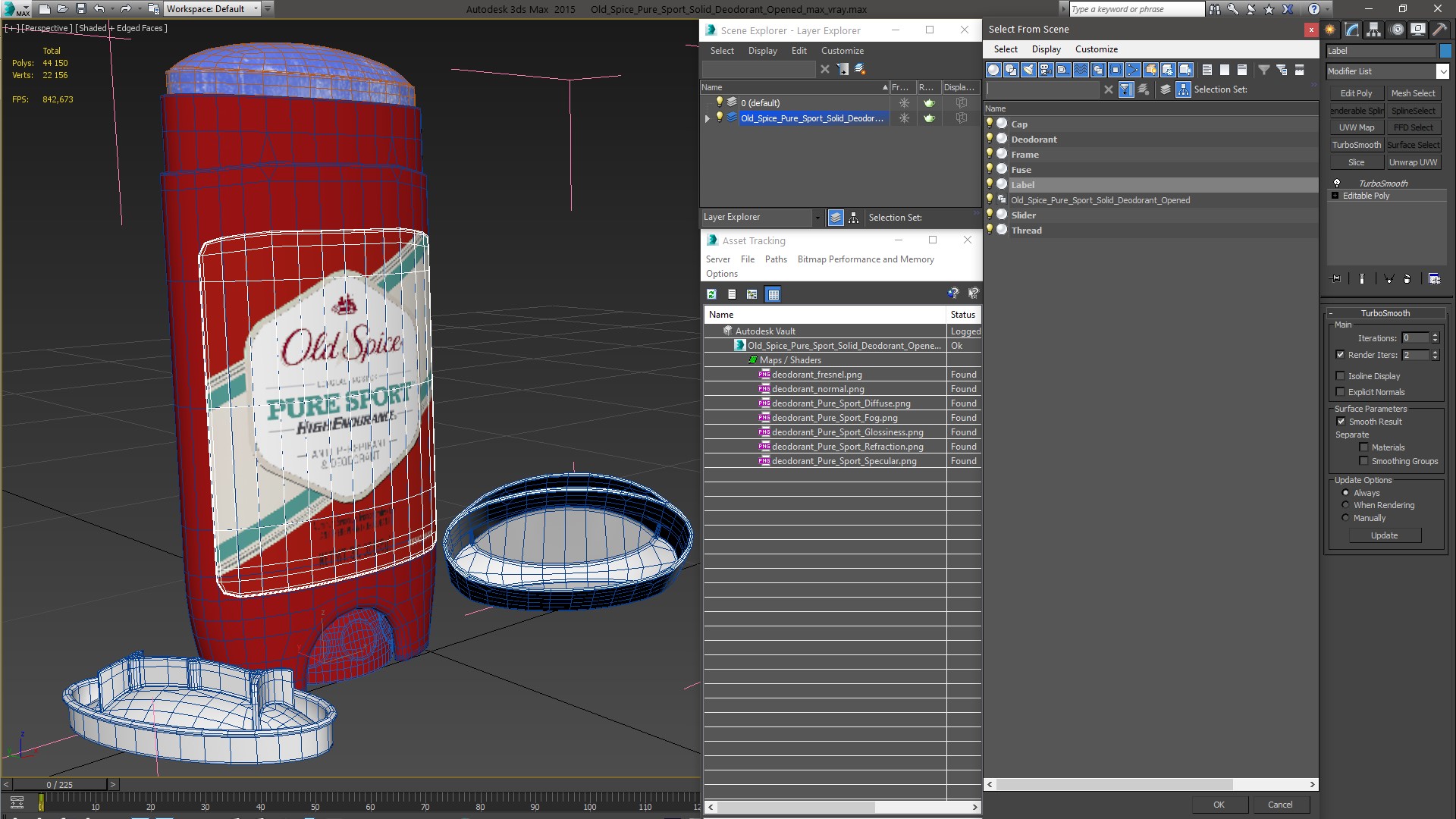
Task: Click Invert Selection icon in Select From Scene
Action: pos(1242,70)
